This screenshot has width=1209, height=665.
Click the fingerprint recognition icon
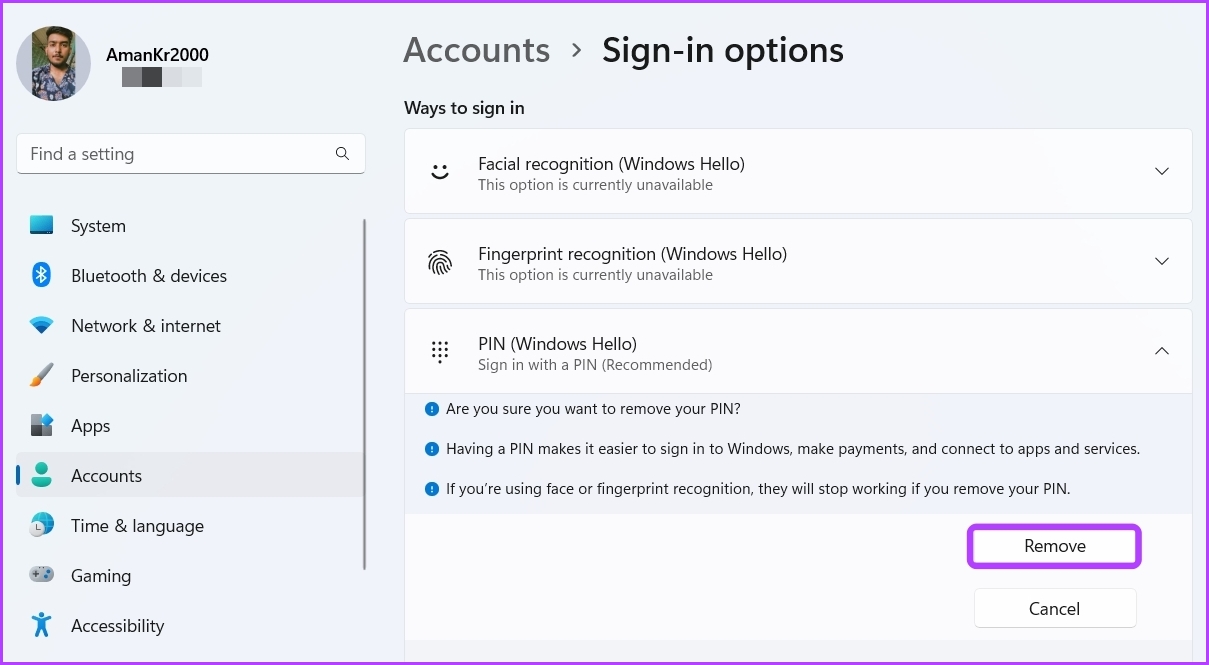(x=440, y=262)
